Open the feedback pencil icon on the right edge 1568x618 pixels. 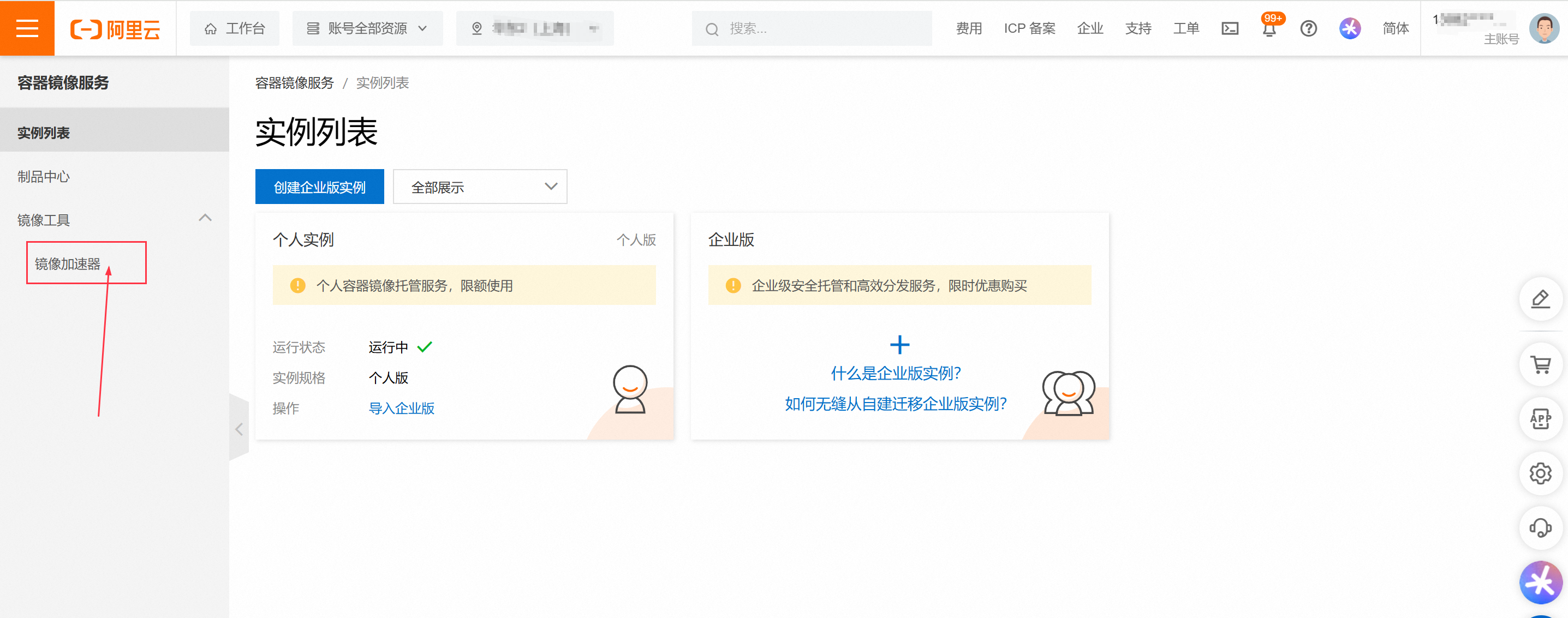1541,299
